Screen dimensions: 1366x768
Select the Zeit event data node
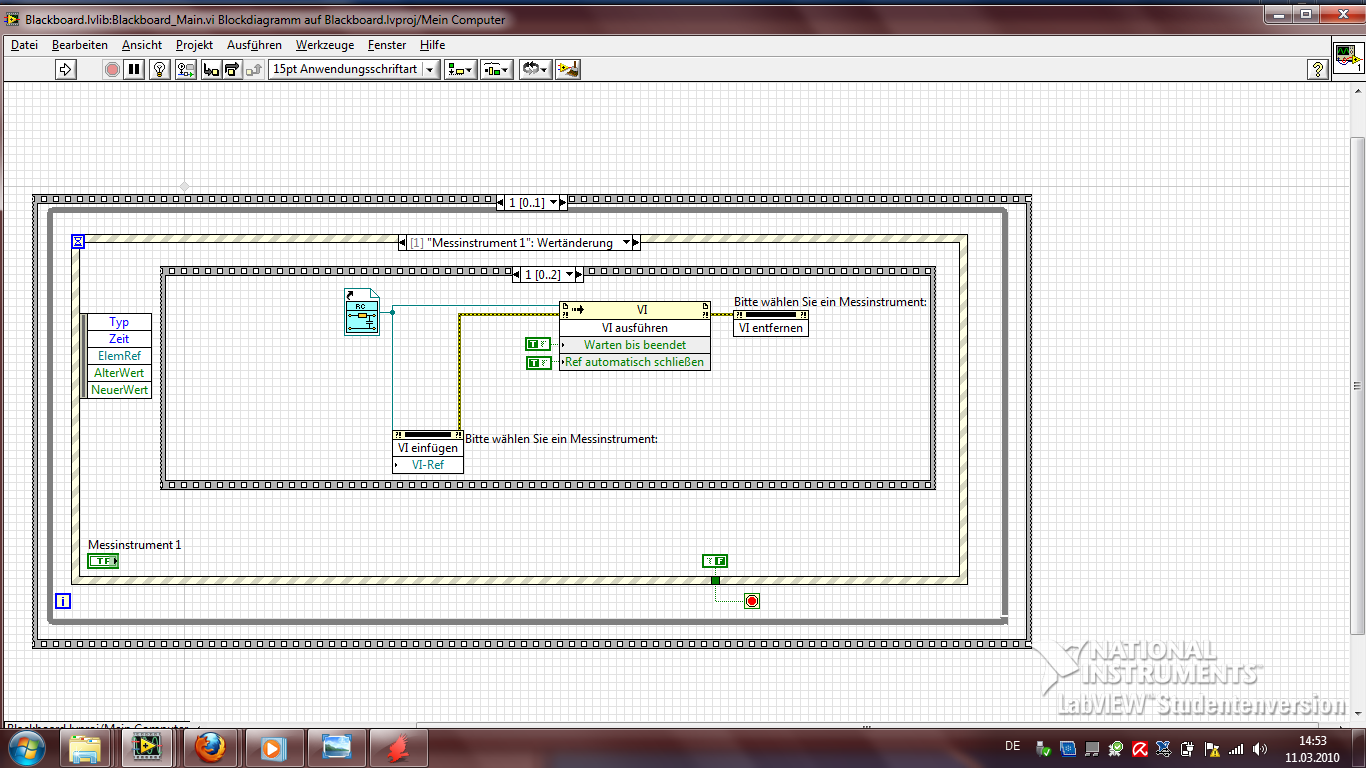click(119, 339)
